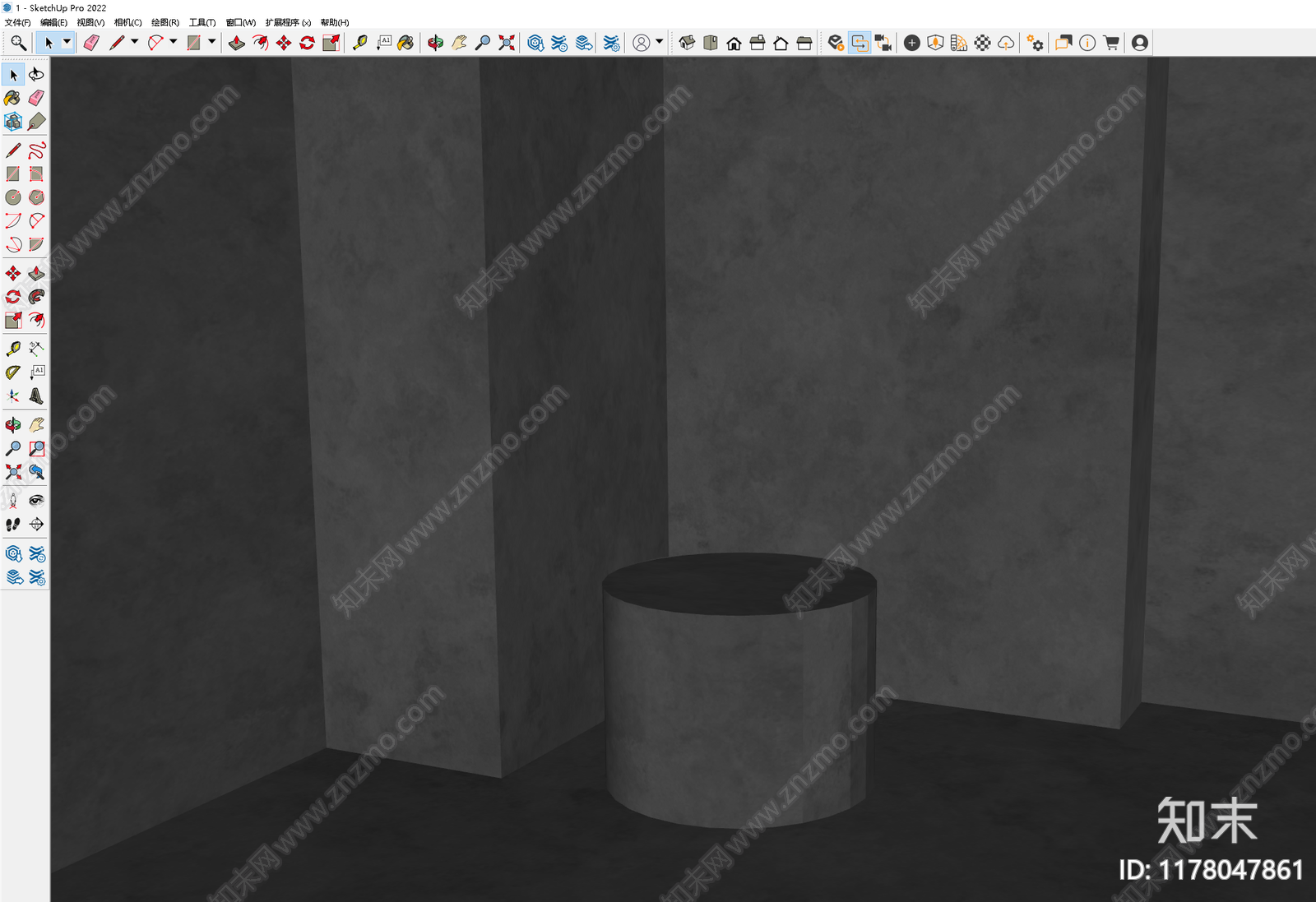Select the Circle tool in left toolbar

[13, 197]
